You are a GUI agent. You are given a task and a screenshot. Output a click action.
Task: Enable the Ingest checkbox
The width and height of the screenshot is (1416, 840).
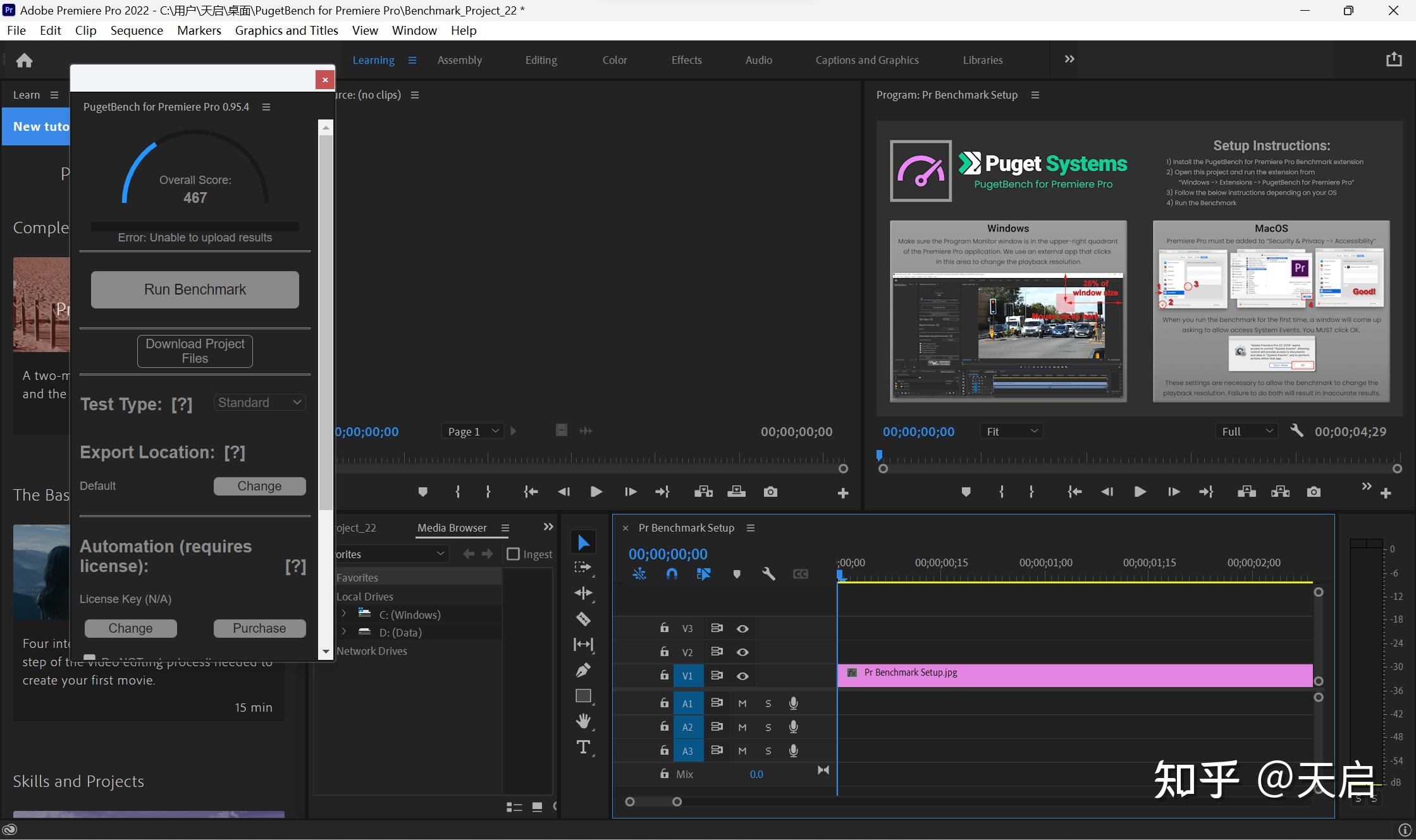pos(514,554)
